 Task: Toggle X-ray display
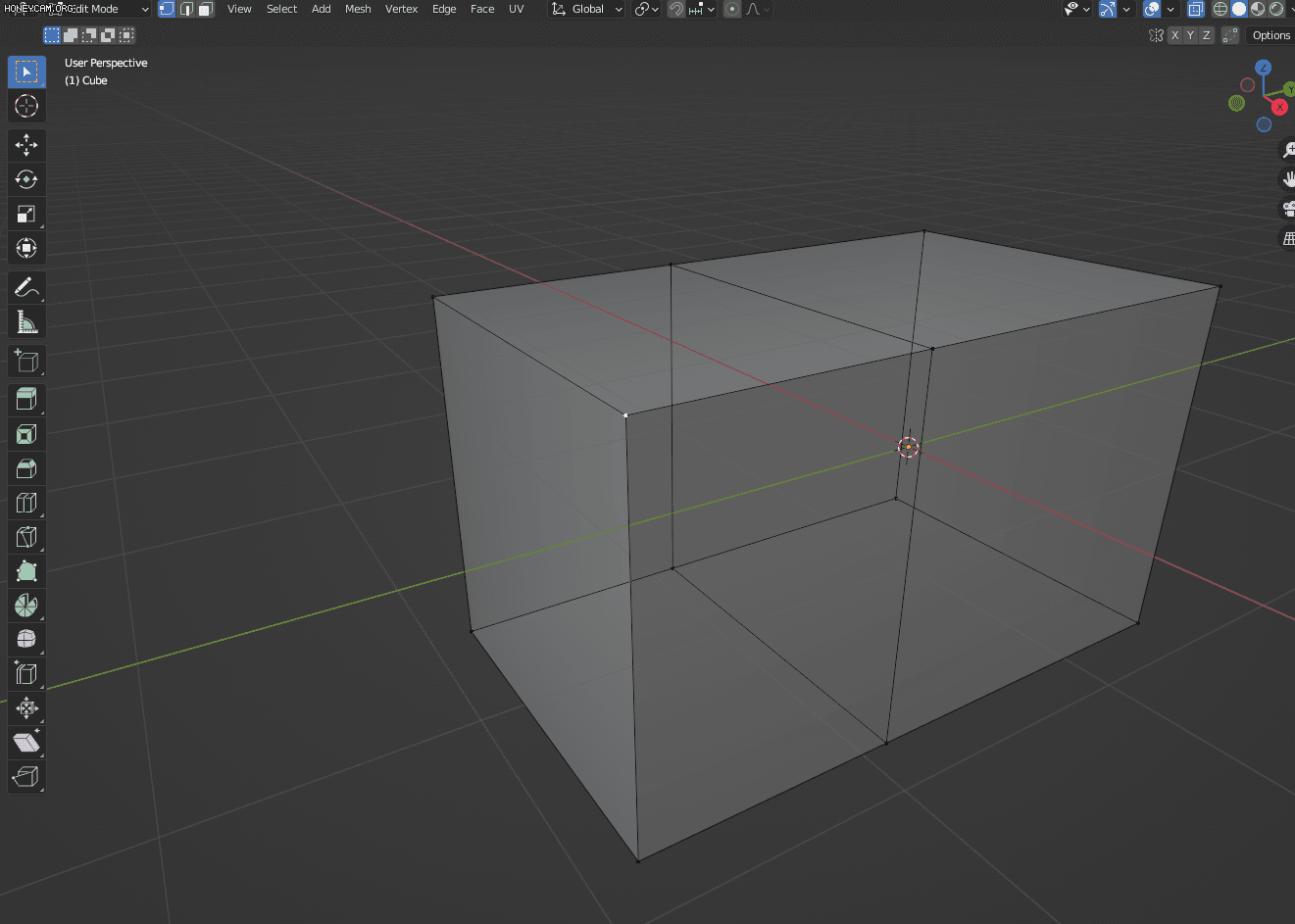(1195, 9)
